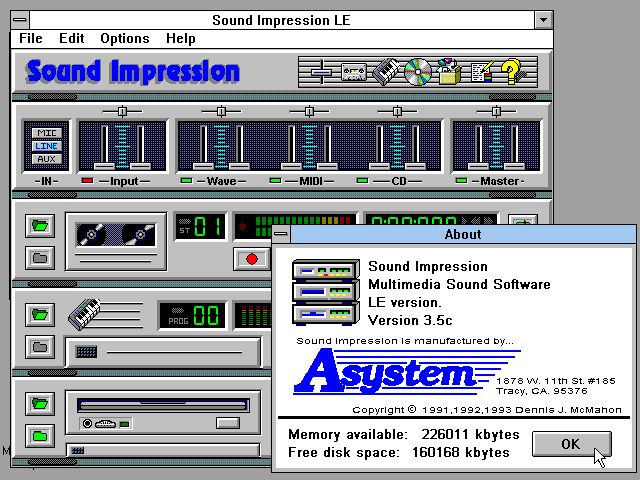Click the Input right channel fader handle

(x=140, y=166)
